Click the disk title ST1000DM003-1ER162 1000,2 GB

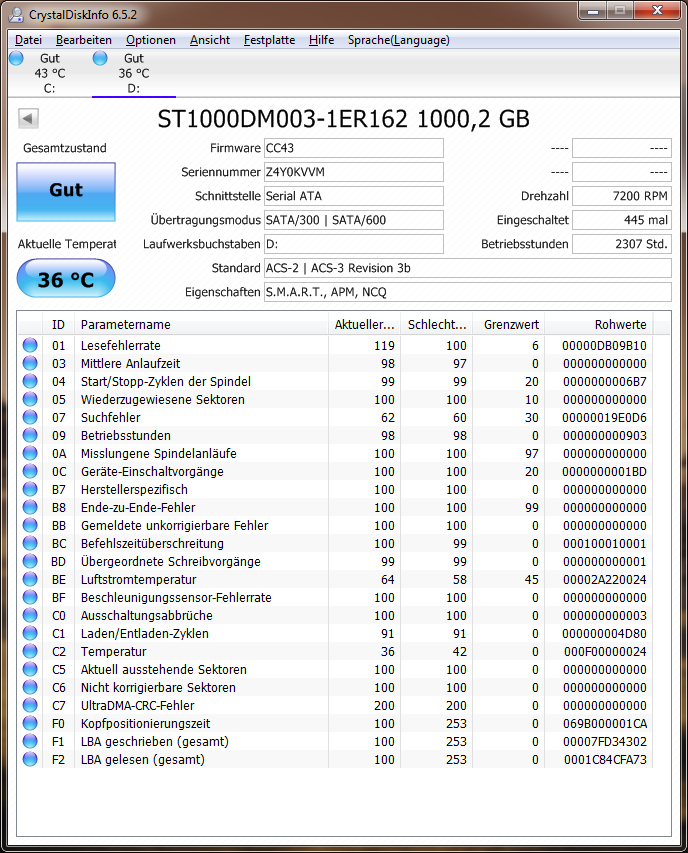[344, 119]
